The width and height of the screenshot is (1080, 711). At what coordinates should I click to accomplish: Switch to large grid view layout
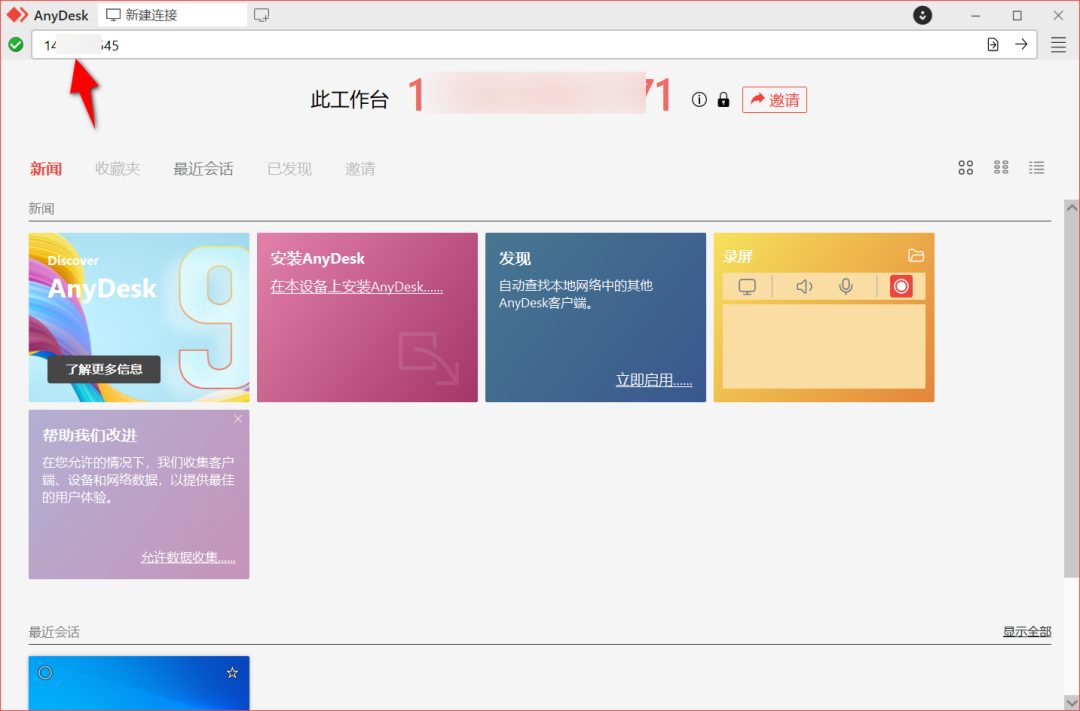[965, 167]
